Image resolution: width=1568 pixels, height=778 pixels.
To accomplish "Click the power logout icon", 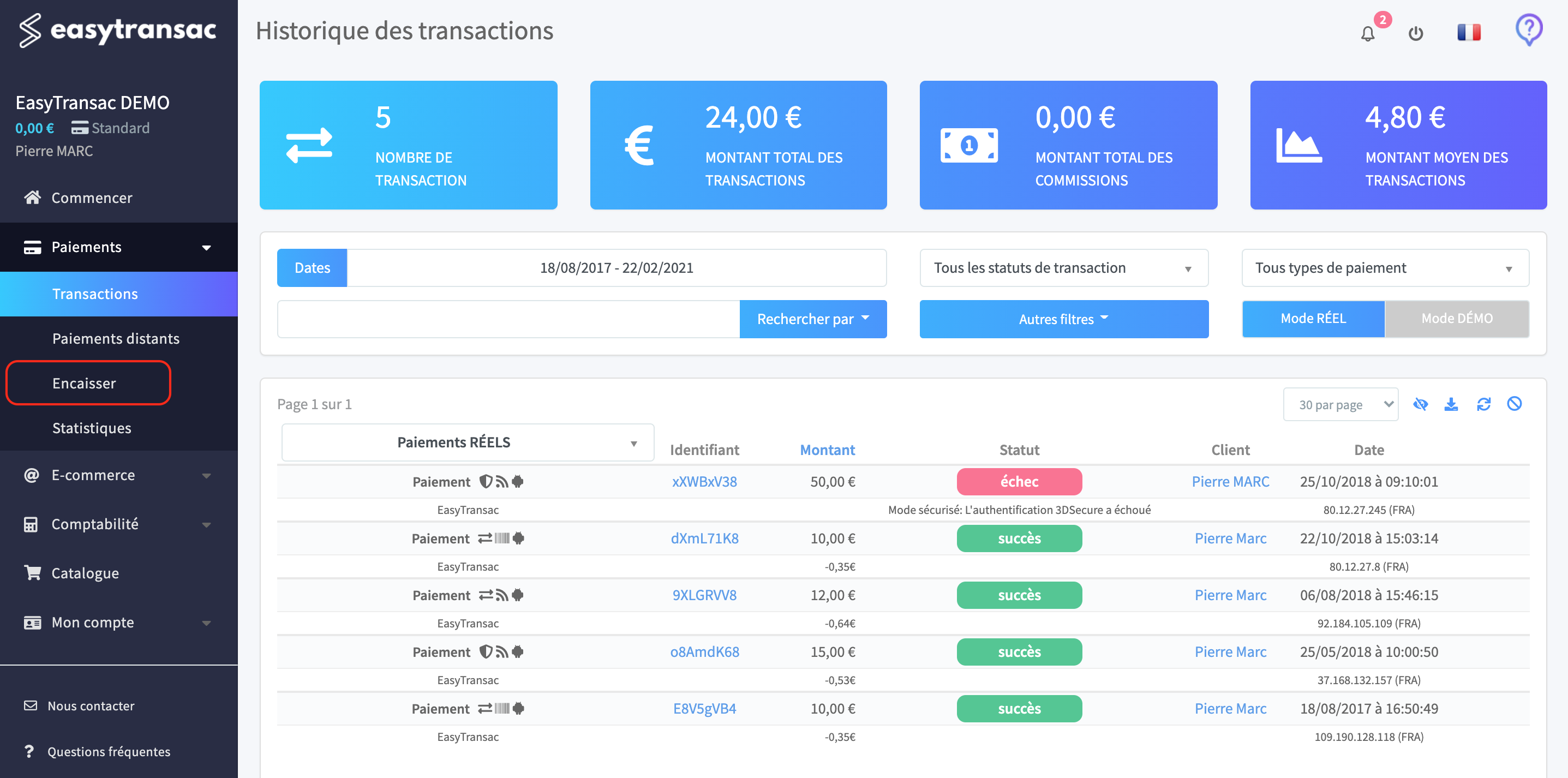I will point(1415,33).
